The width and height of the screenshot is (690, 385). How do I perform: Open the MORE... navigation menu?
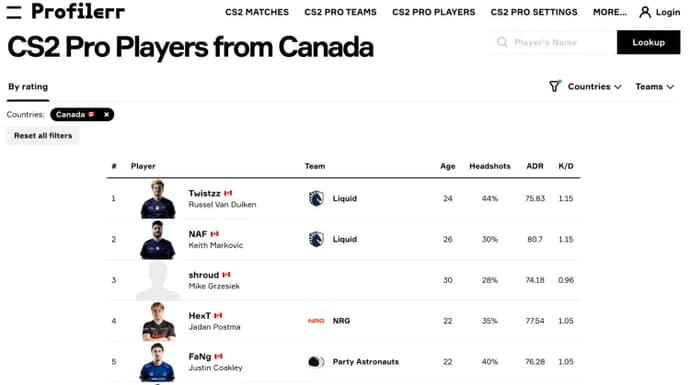tap(609, 12)
